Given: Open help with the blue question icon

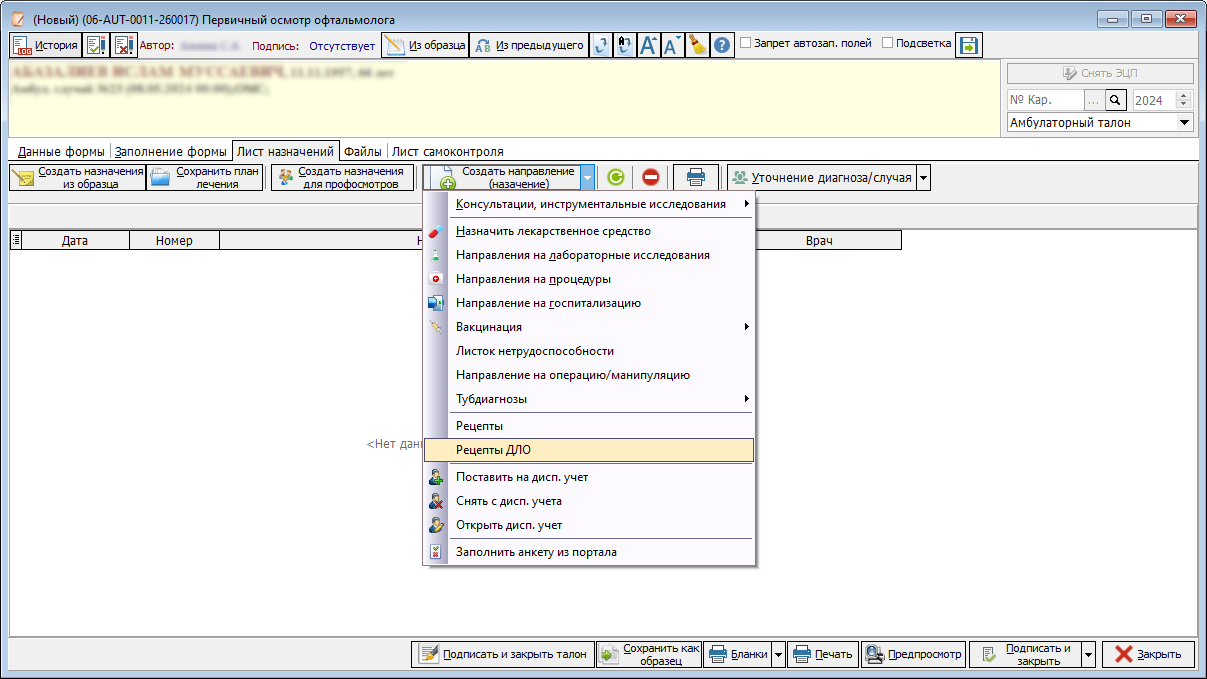Looking at the screenshot, I should 722,45.
